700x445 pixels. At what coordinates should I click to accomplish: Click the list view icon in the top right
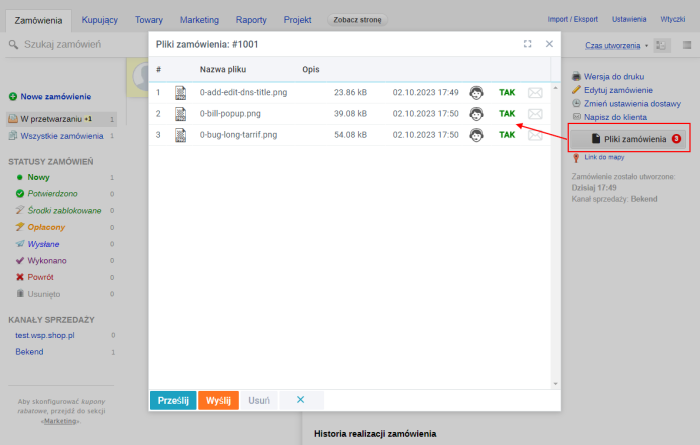[x=687, y=45]
